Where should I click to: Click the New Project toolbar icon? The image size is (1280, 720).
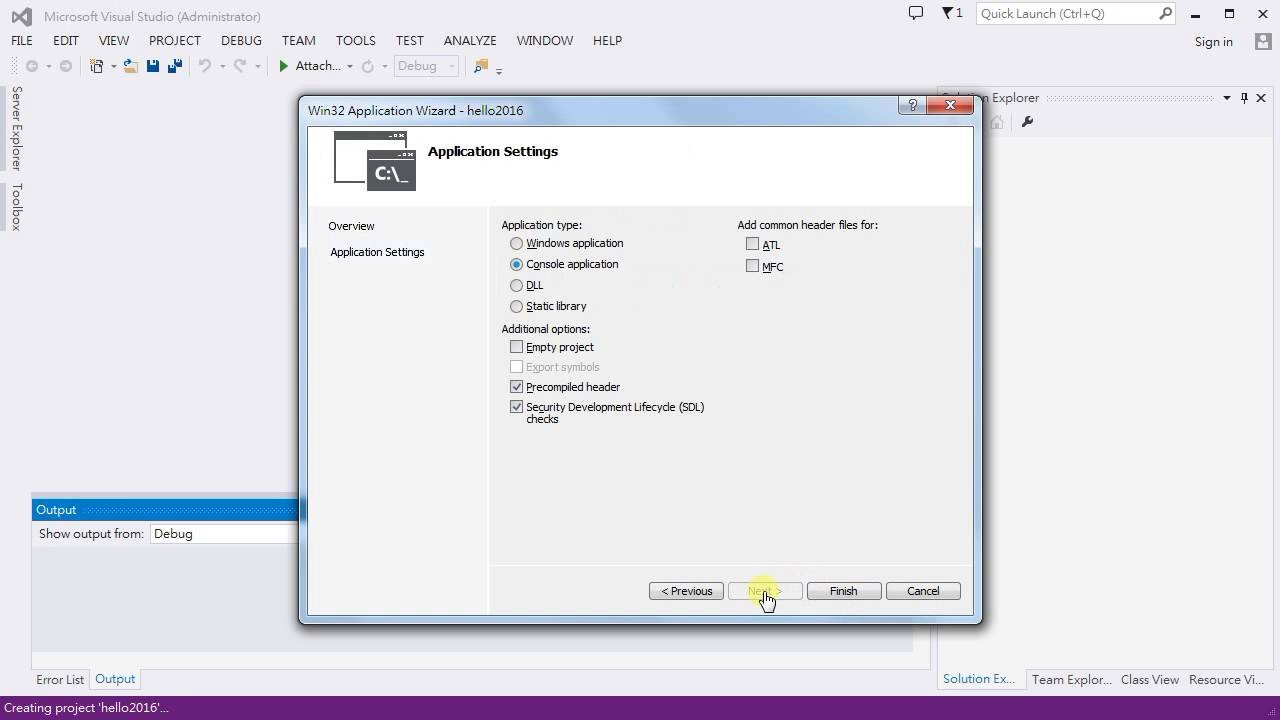97,66
